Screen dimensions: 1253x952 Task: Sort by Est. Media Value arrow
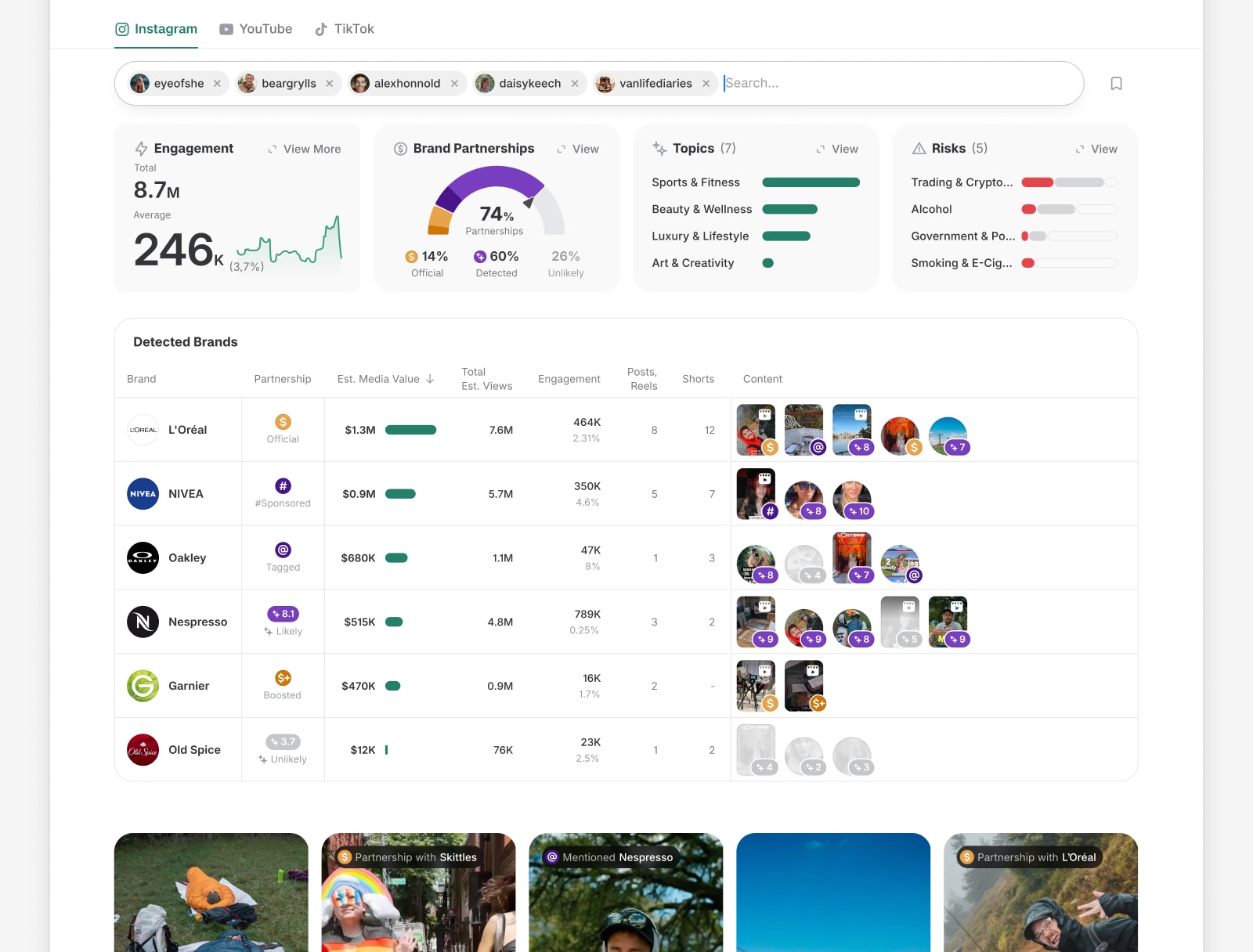430,379
